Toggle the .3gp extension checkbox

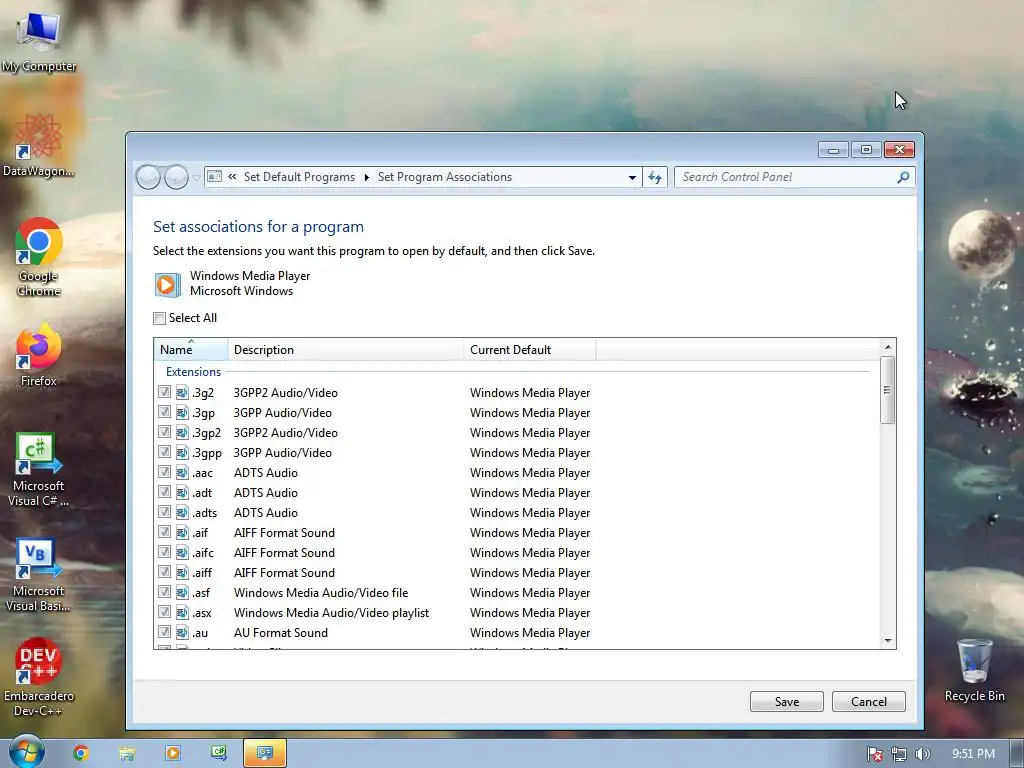[165, 412]
